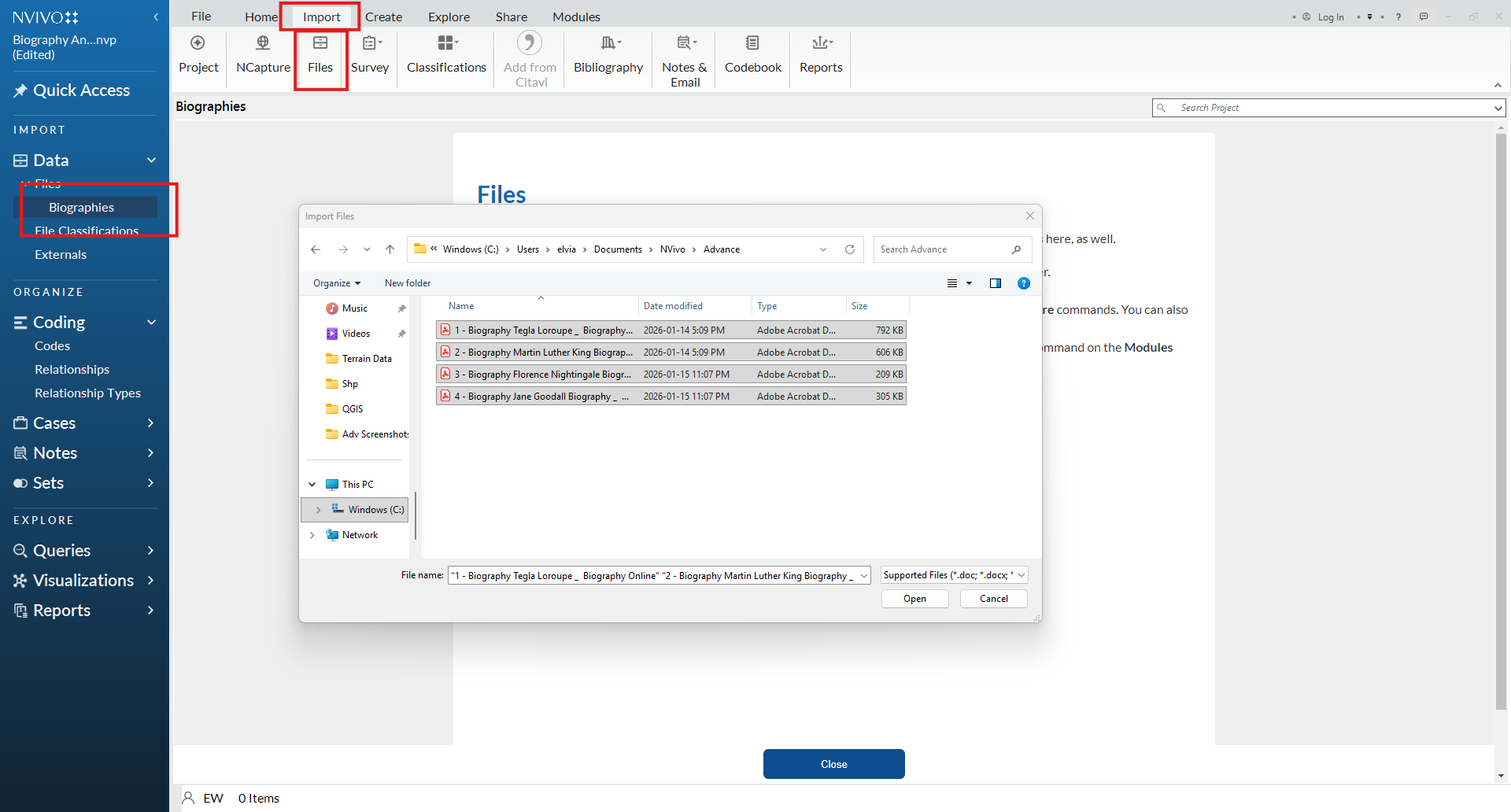Viewport: 1511px width, 812px height.
Task: Open the Supported Files type dropdown
Action: click(x=954, y=575)
